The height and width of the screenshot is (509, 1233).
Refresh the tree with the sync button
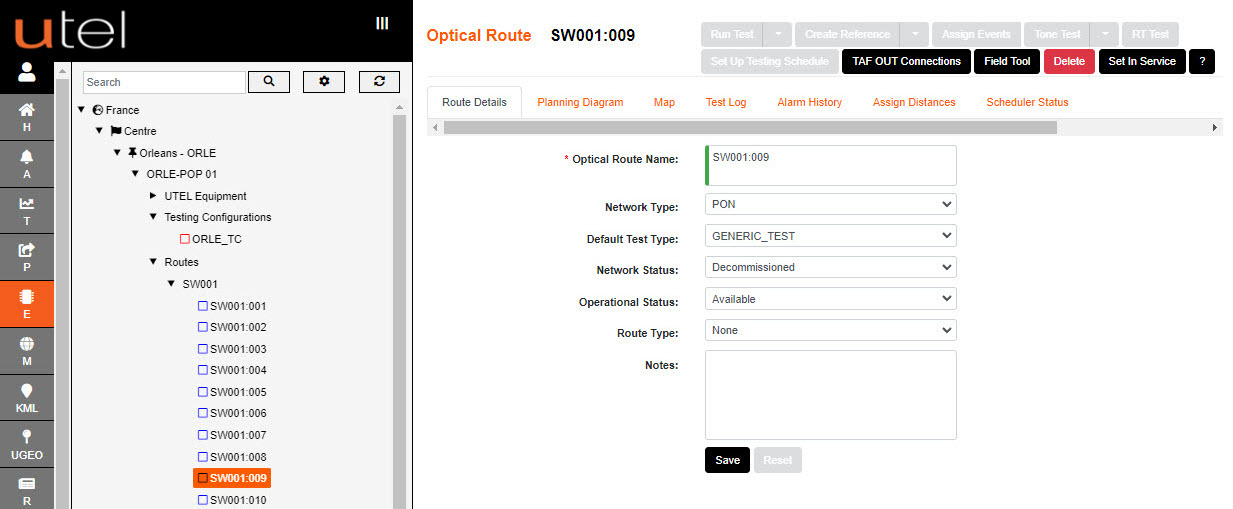[x=379, y=82]
